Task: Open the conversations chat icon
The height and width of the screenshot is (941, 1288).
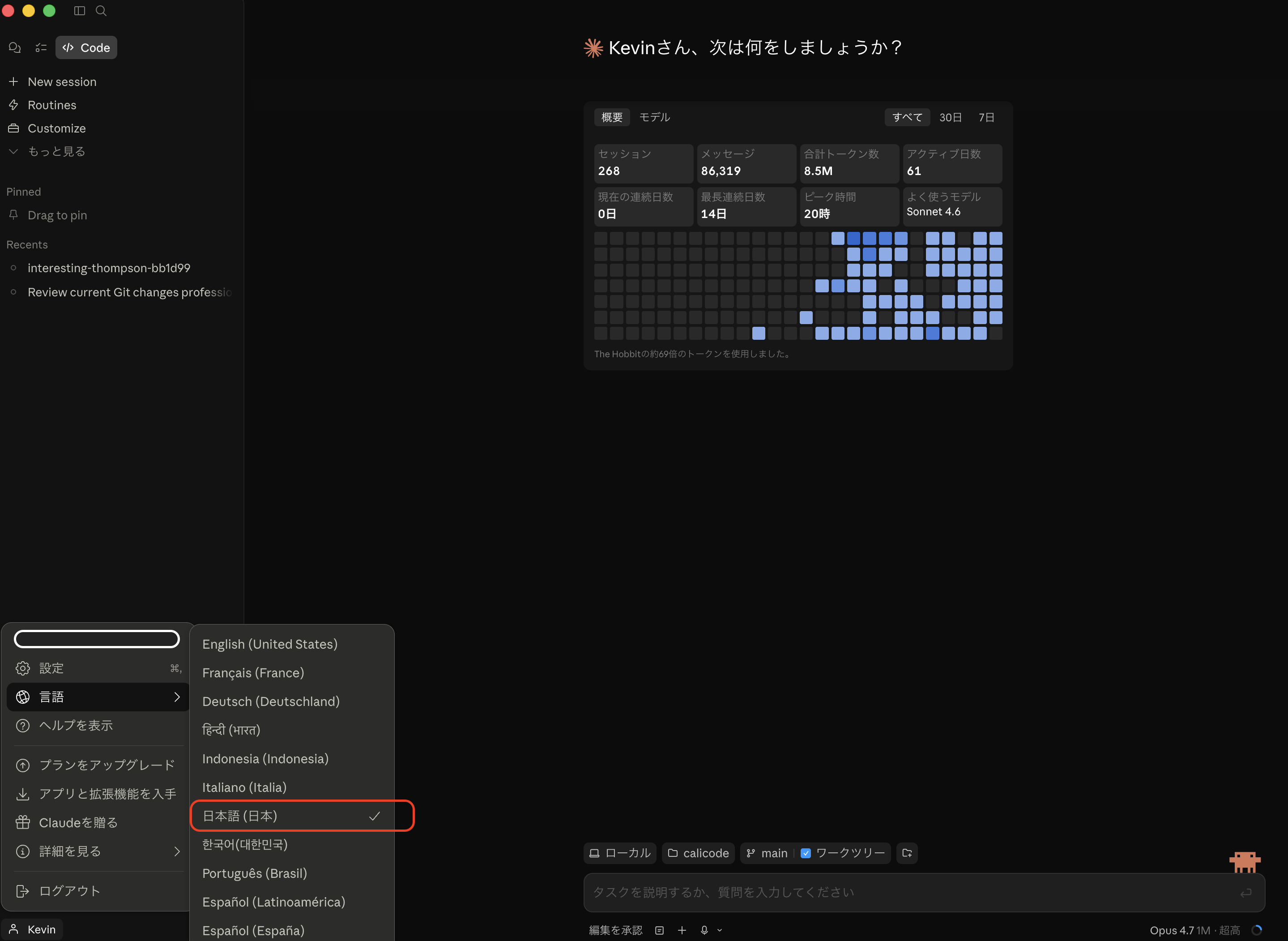Action: pyautogui.click(x=14, y=47)
